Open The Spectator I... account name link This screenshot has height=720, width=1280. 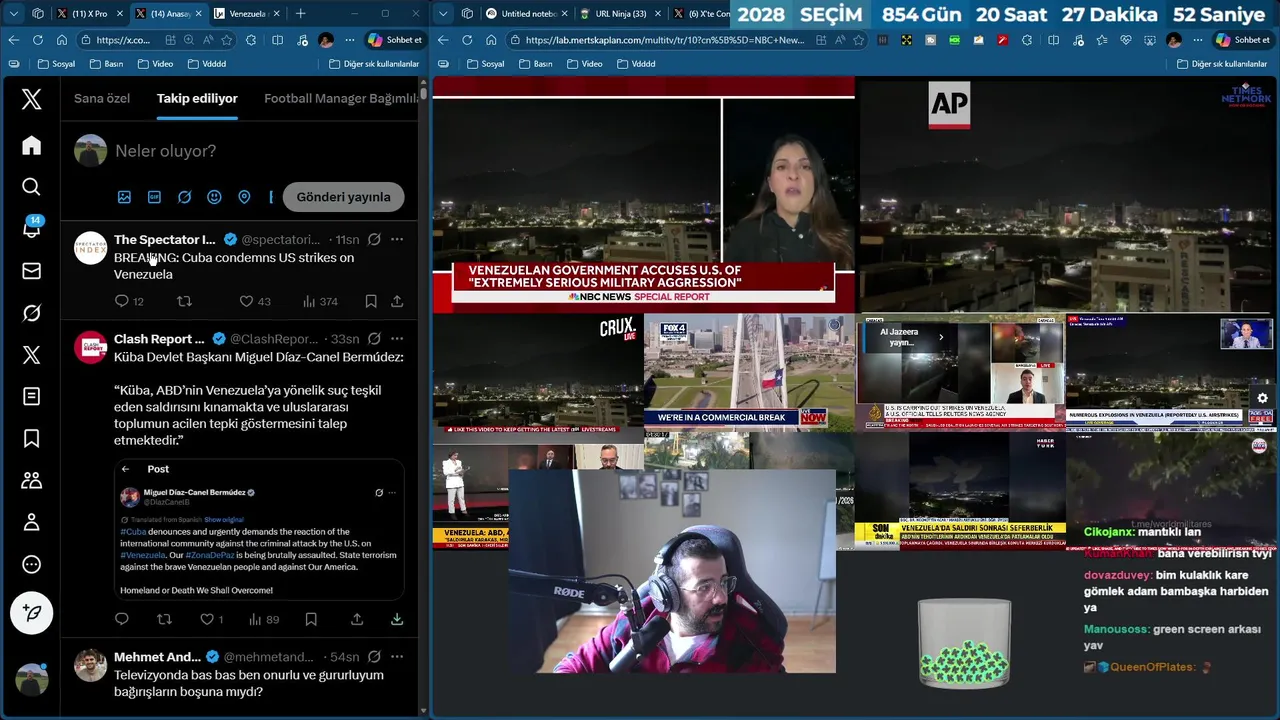pyautogui.click(x=165, y=239)
